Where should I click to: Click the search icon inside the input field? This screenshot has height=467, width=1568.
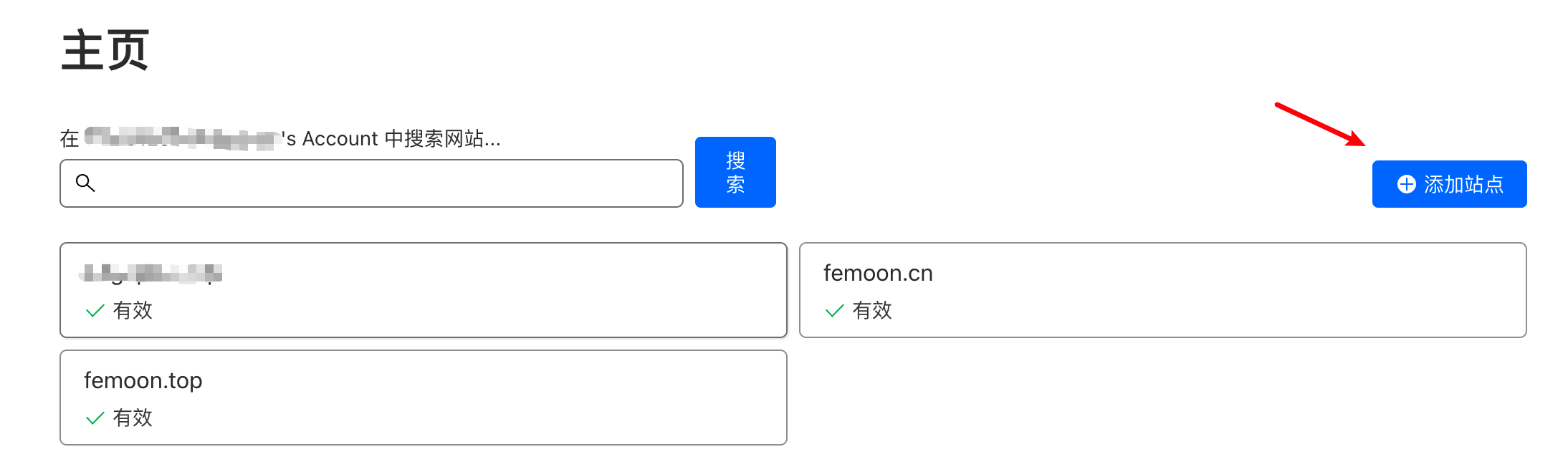[85, 183]
